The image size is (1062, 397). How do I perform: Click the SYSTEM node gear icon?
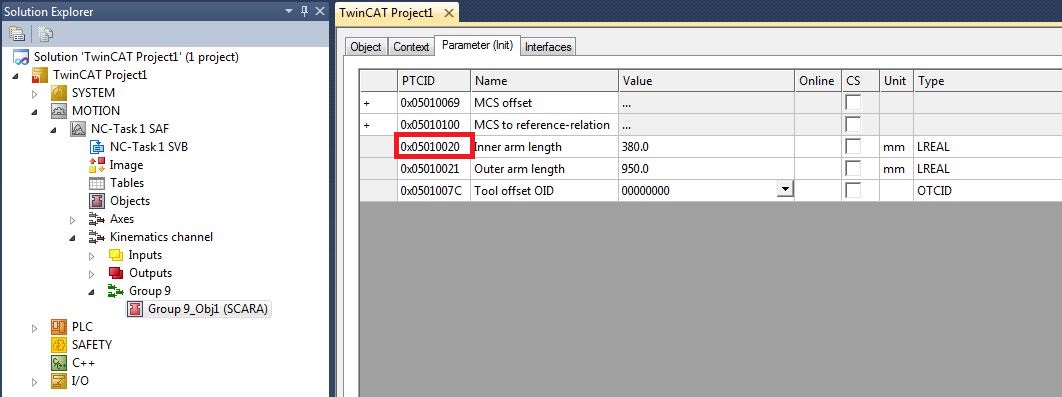tap(60, 93)
